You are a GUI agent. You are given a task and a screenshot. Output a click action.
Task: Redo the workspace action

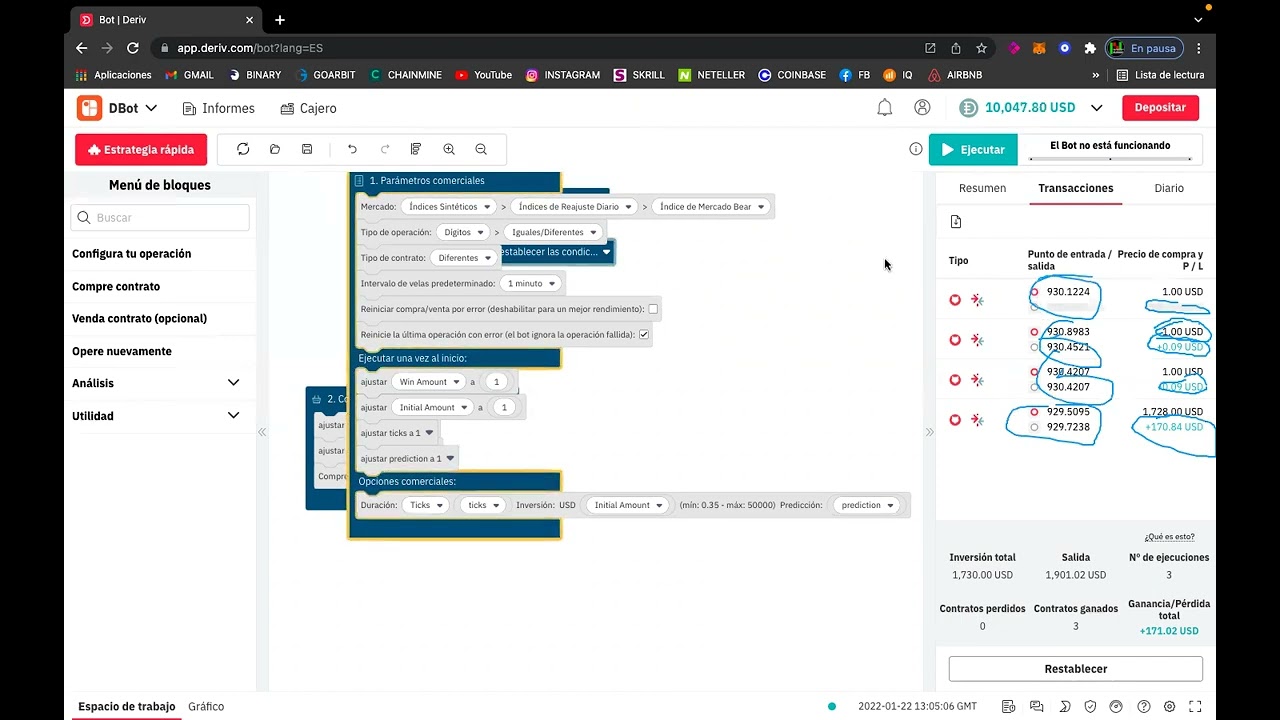(385, 149)
